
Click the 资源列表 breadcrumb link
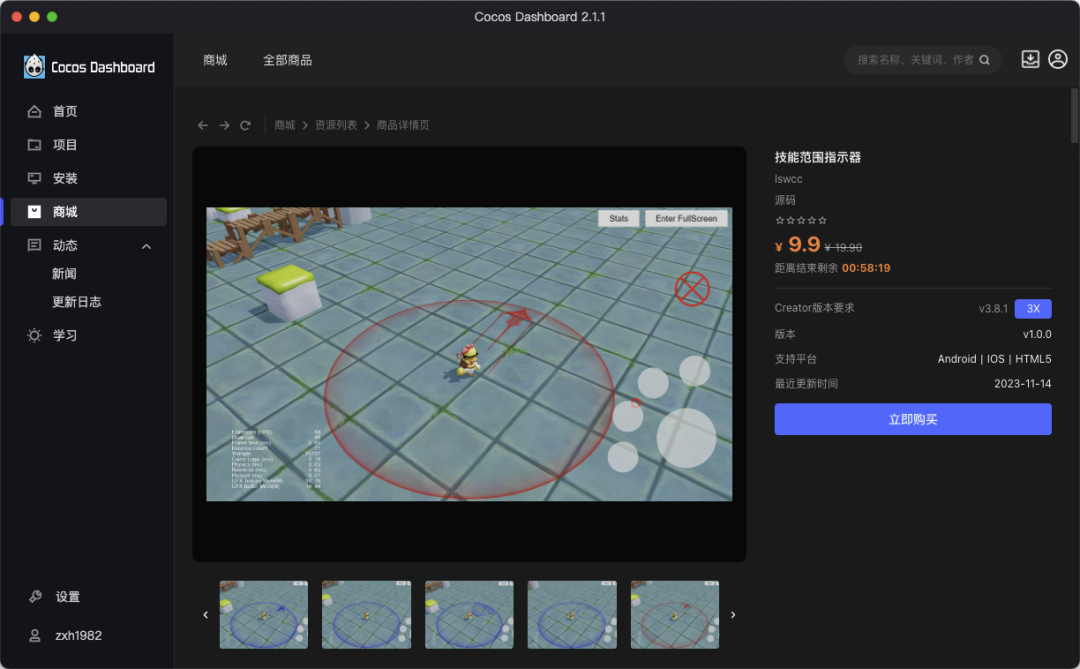(x=336, y=125)
